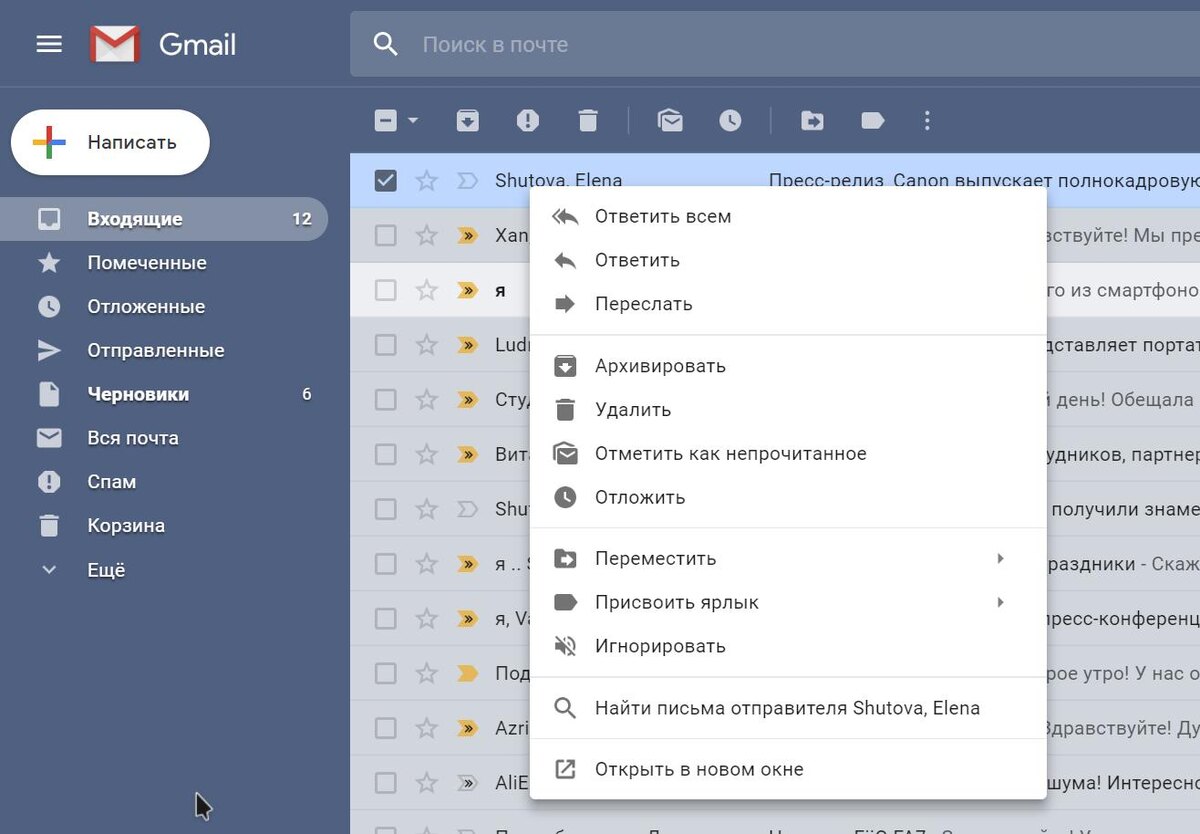Open the three-dot more options in toolbar
The width and height of the screenshot is (1200, 834).
point(927,121)
